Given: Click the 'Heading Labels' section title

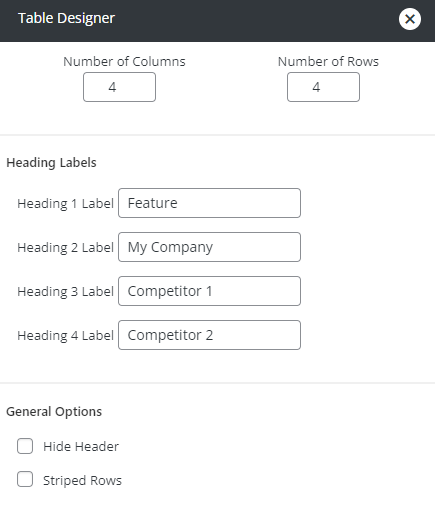Looking at the screenshot, I should click(x=51, y=163).
